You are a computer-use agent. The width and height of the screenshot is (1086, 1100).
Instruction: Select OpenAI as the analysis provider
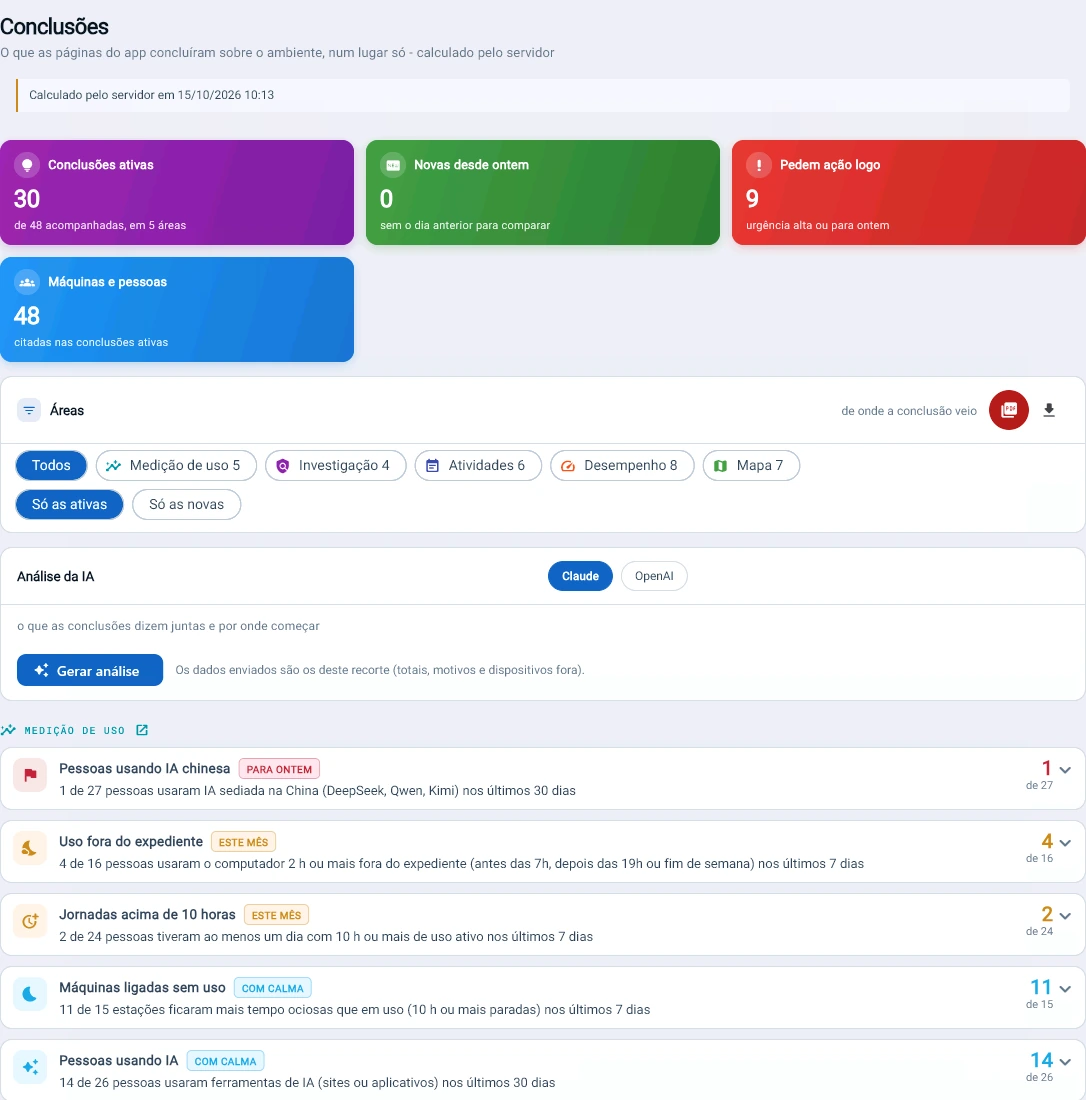tap(654, 576)
